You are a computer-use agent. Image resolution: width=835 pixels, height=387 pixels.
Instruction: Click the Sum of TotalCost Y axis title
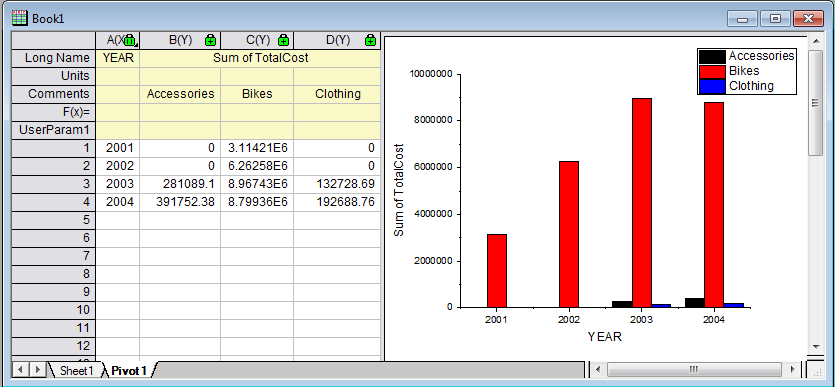[398, 191]
